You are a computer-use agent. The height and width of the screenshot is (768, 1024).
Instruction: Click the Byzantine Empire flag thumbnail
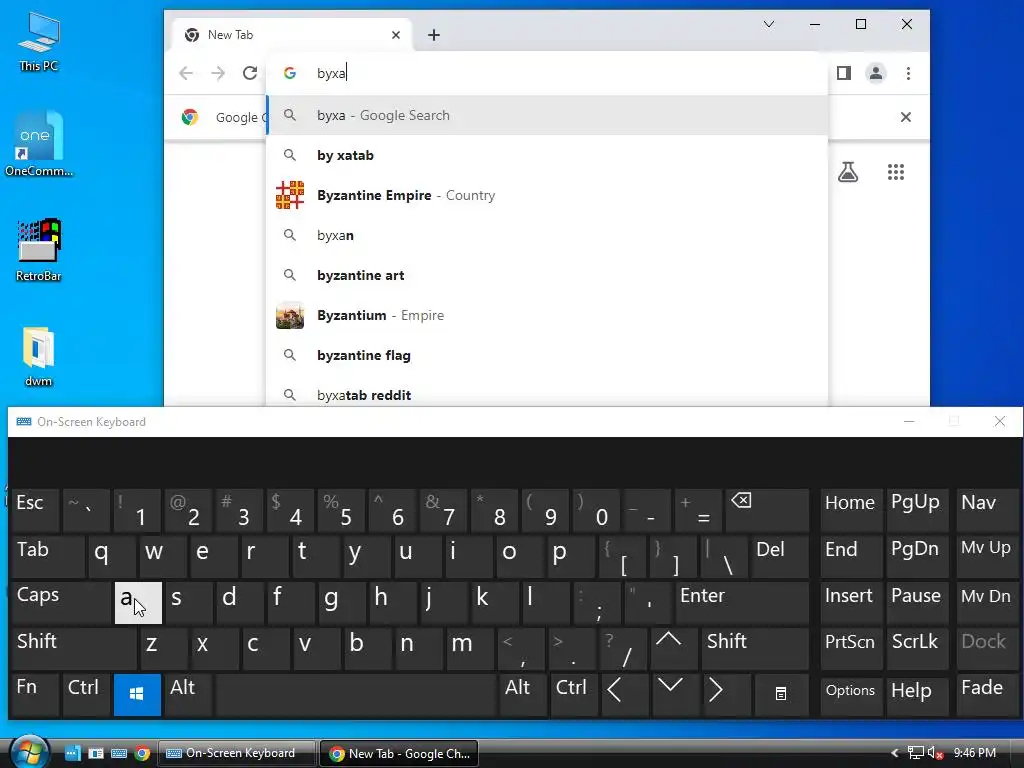(290, 195)
